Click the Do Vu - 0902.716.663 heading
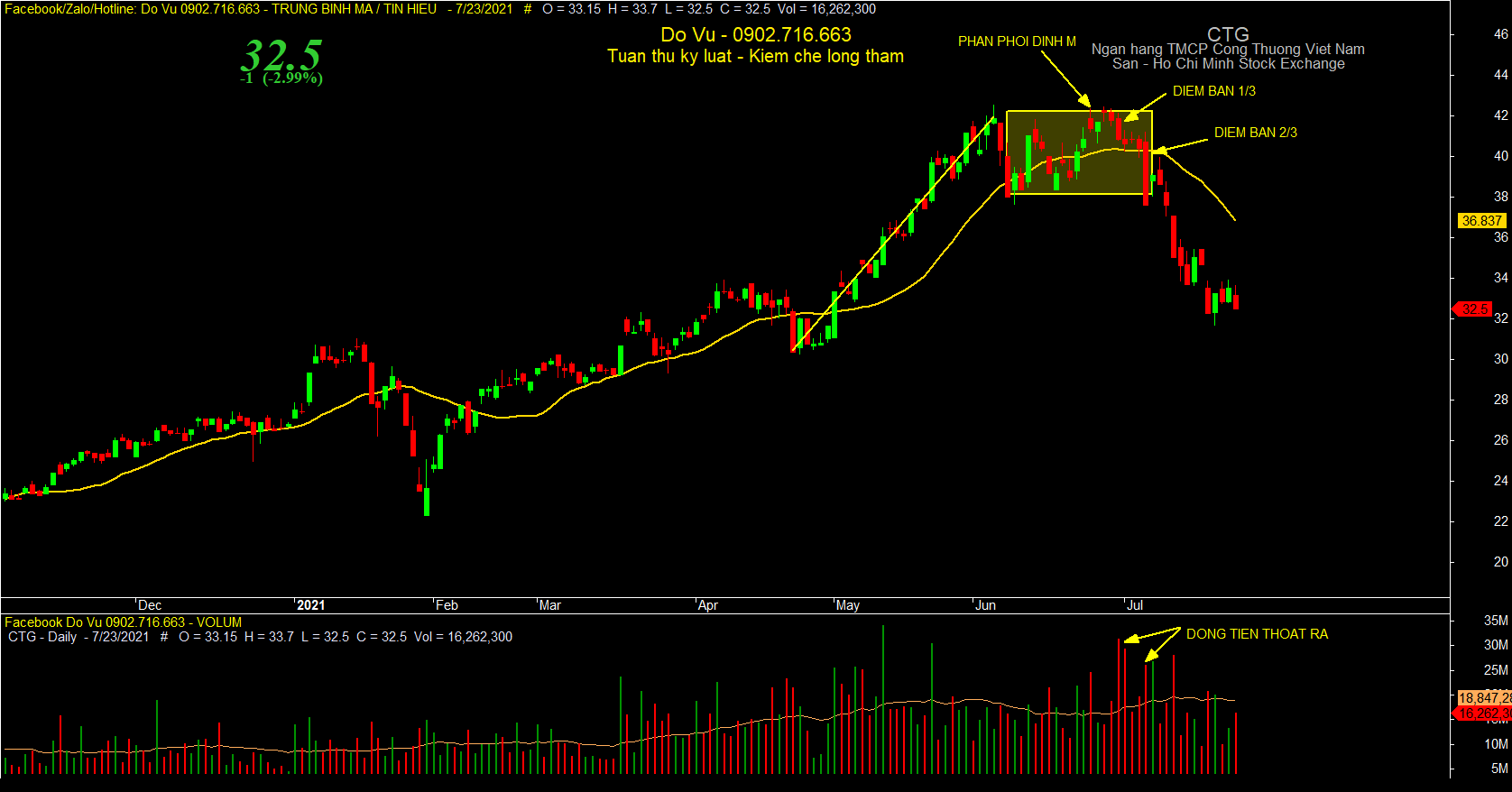 [756, 35]
